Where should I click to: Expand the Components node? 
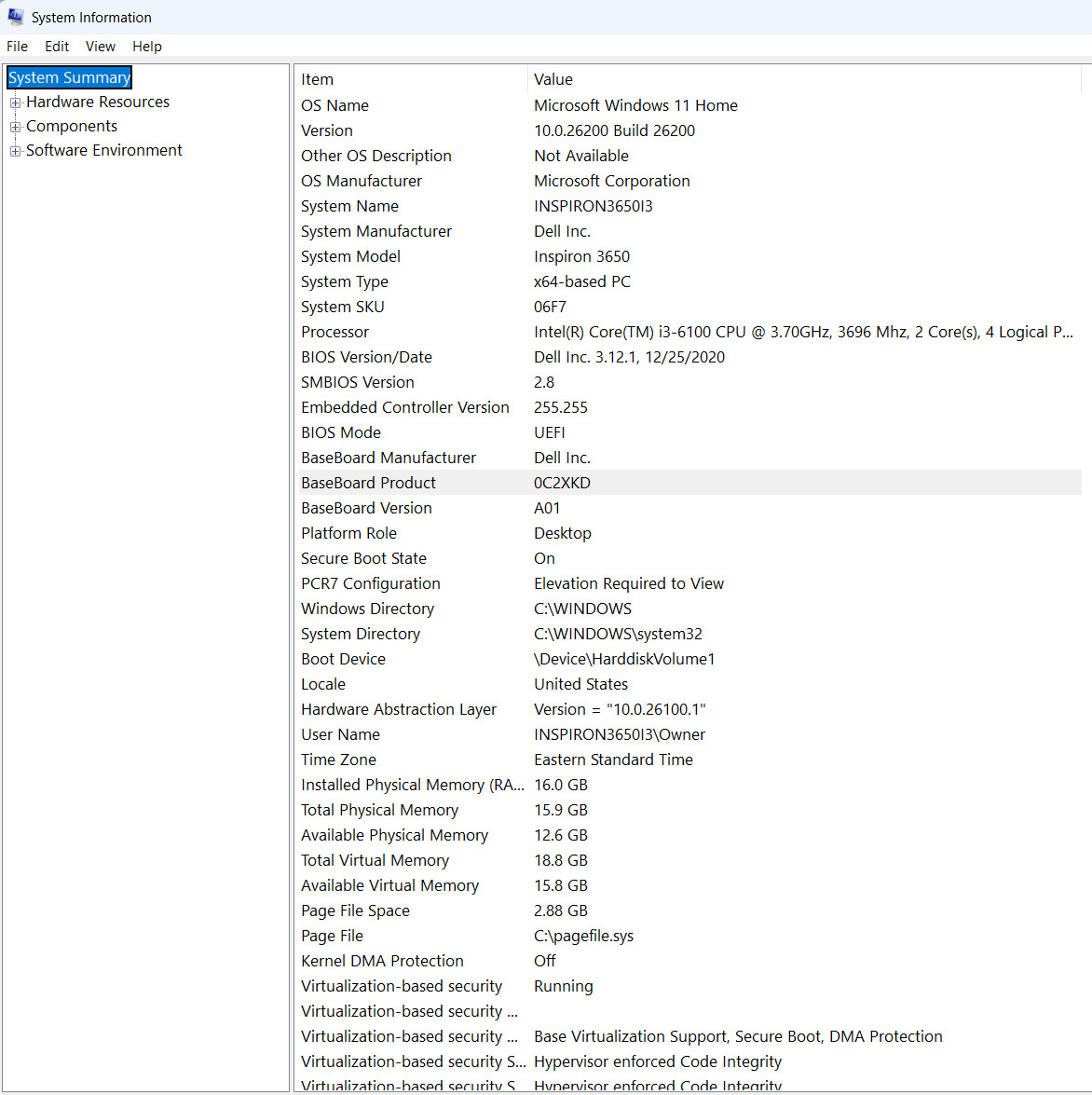[x=15, y=127]
